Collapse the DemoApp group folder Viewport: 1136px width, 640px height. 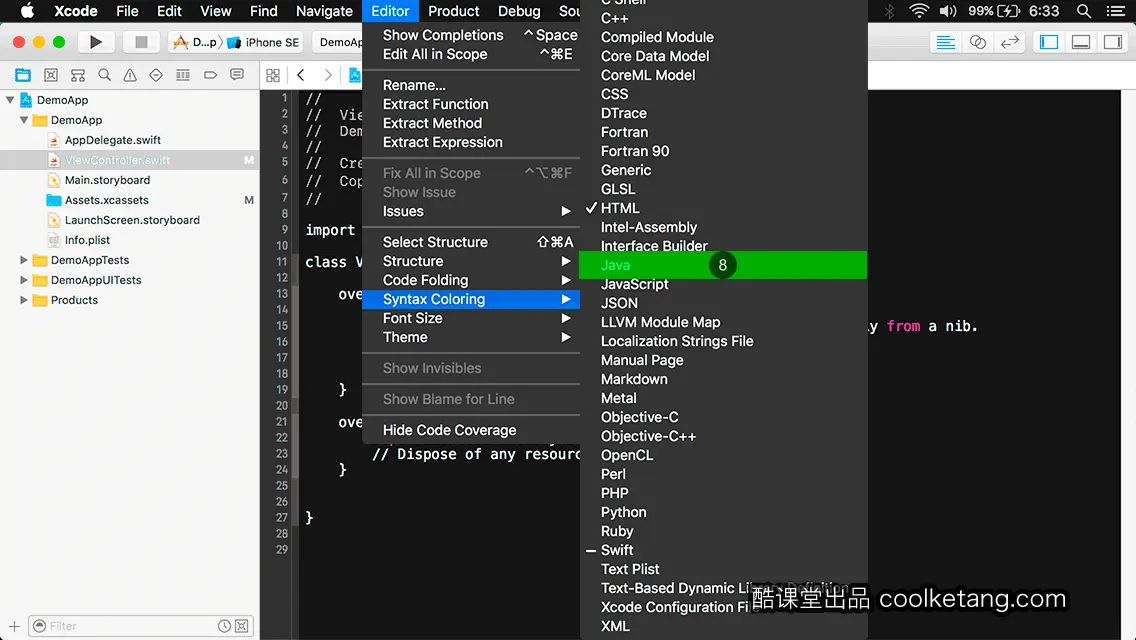pos(24,120)
